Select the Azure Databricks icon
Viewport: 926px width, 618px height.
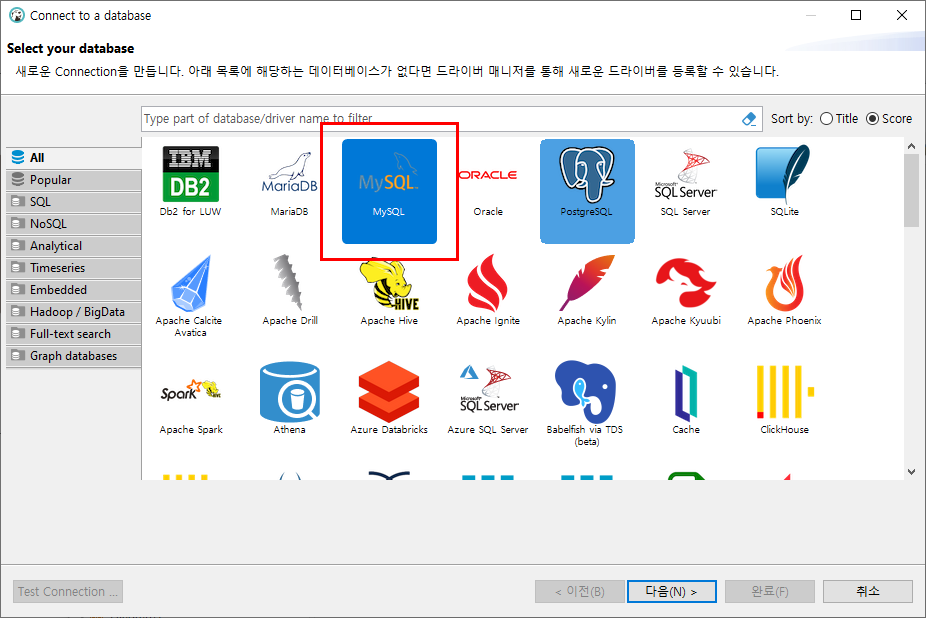(x=389, y=391)
